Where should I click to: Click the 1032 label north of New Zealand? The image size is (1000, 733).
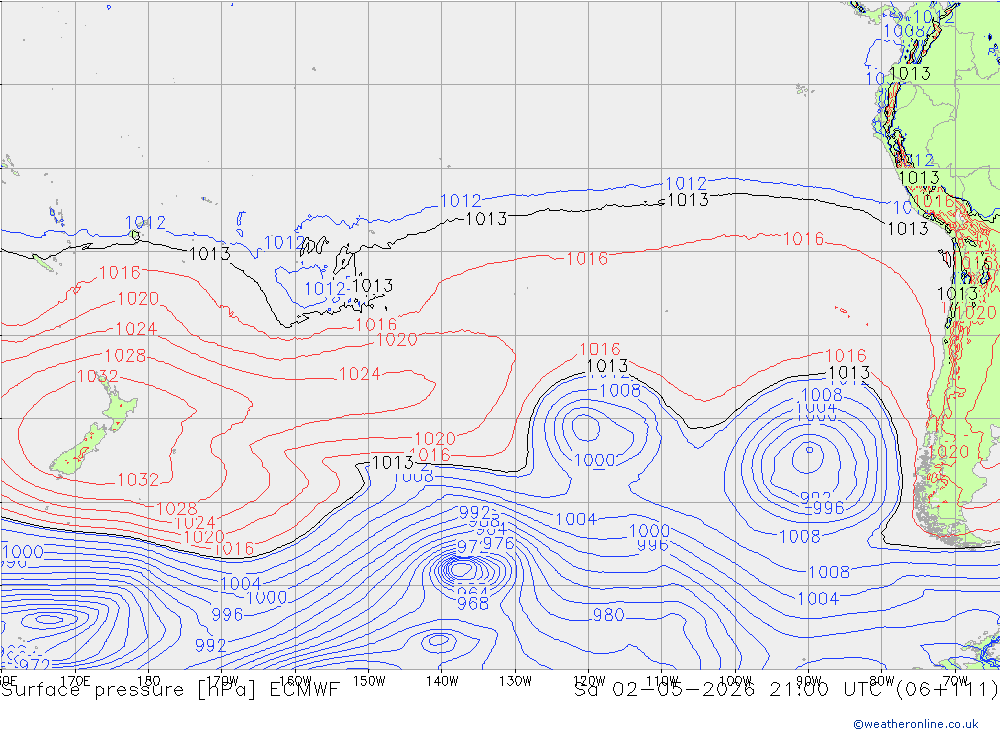tap(98, 376)
